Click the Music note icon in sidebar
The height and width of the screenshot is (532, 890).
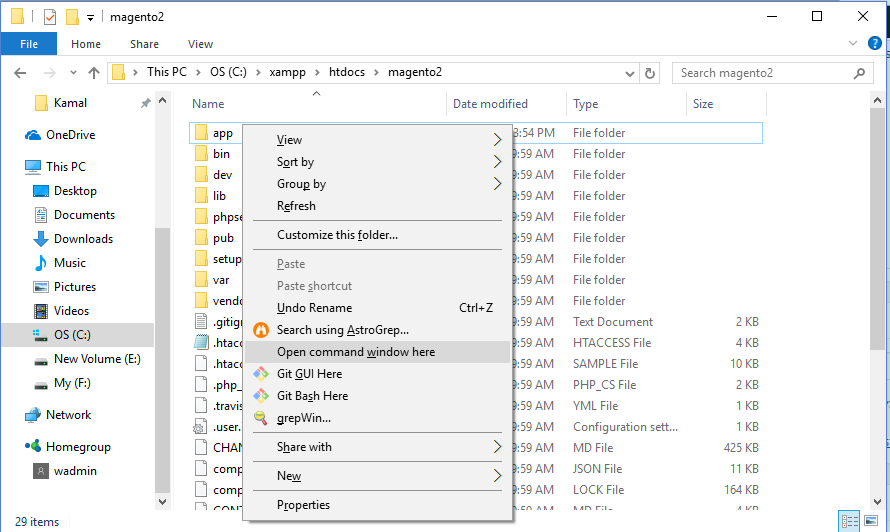tap(41, 263)
